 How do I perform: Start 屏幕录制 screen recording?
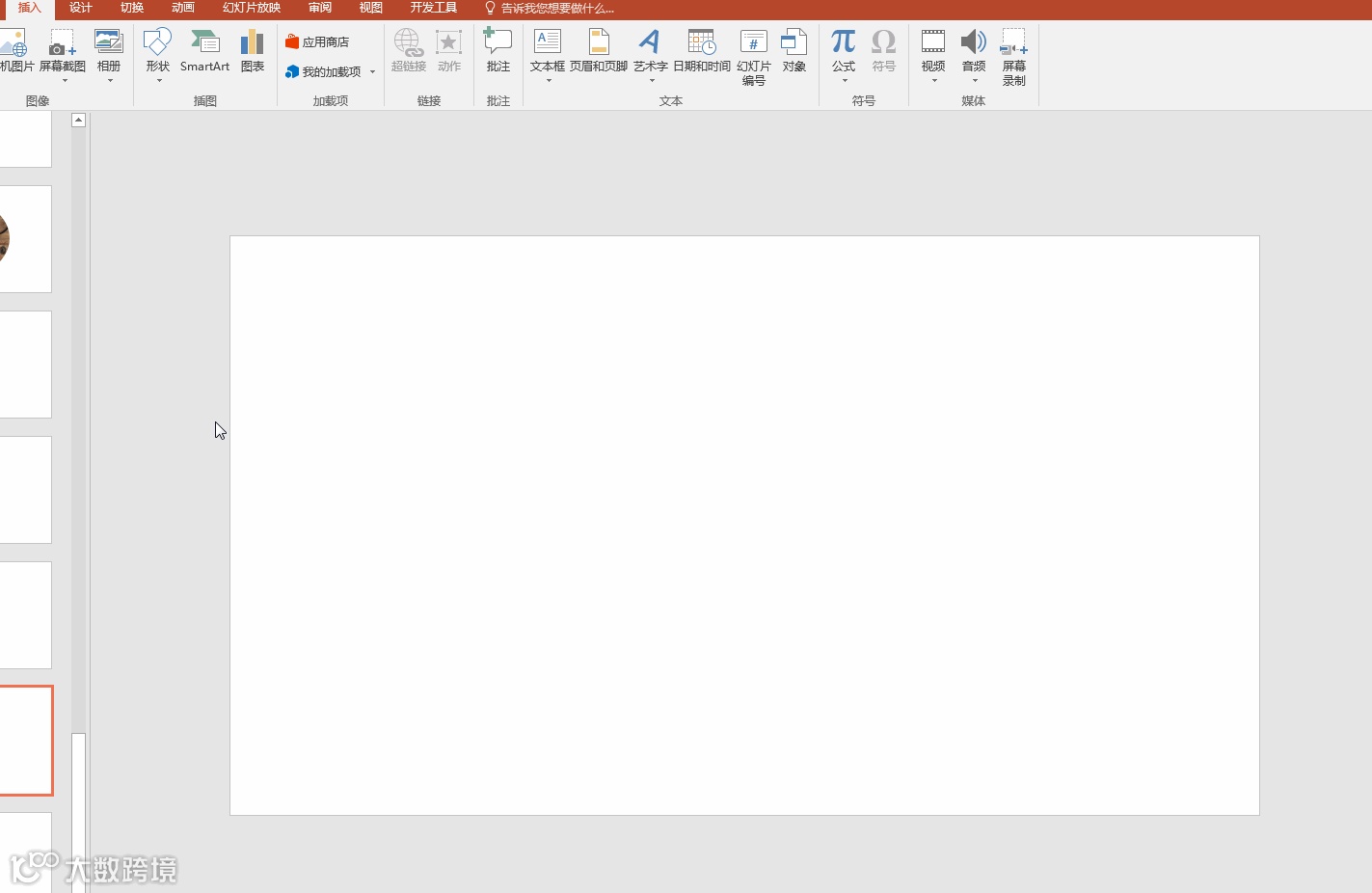(x=1014, y=58)
